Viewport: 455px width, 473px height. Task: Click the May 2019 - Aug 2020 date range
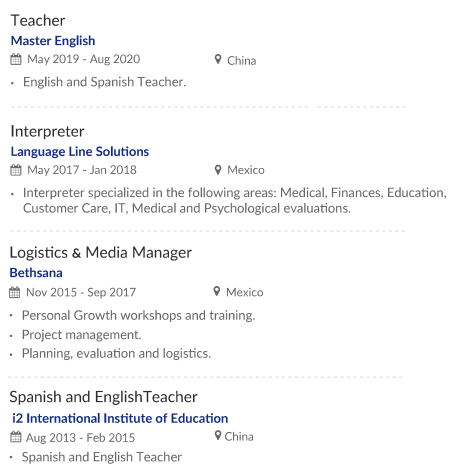pyautogui.click(x=83, y=59)
